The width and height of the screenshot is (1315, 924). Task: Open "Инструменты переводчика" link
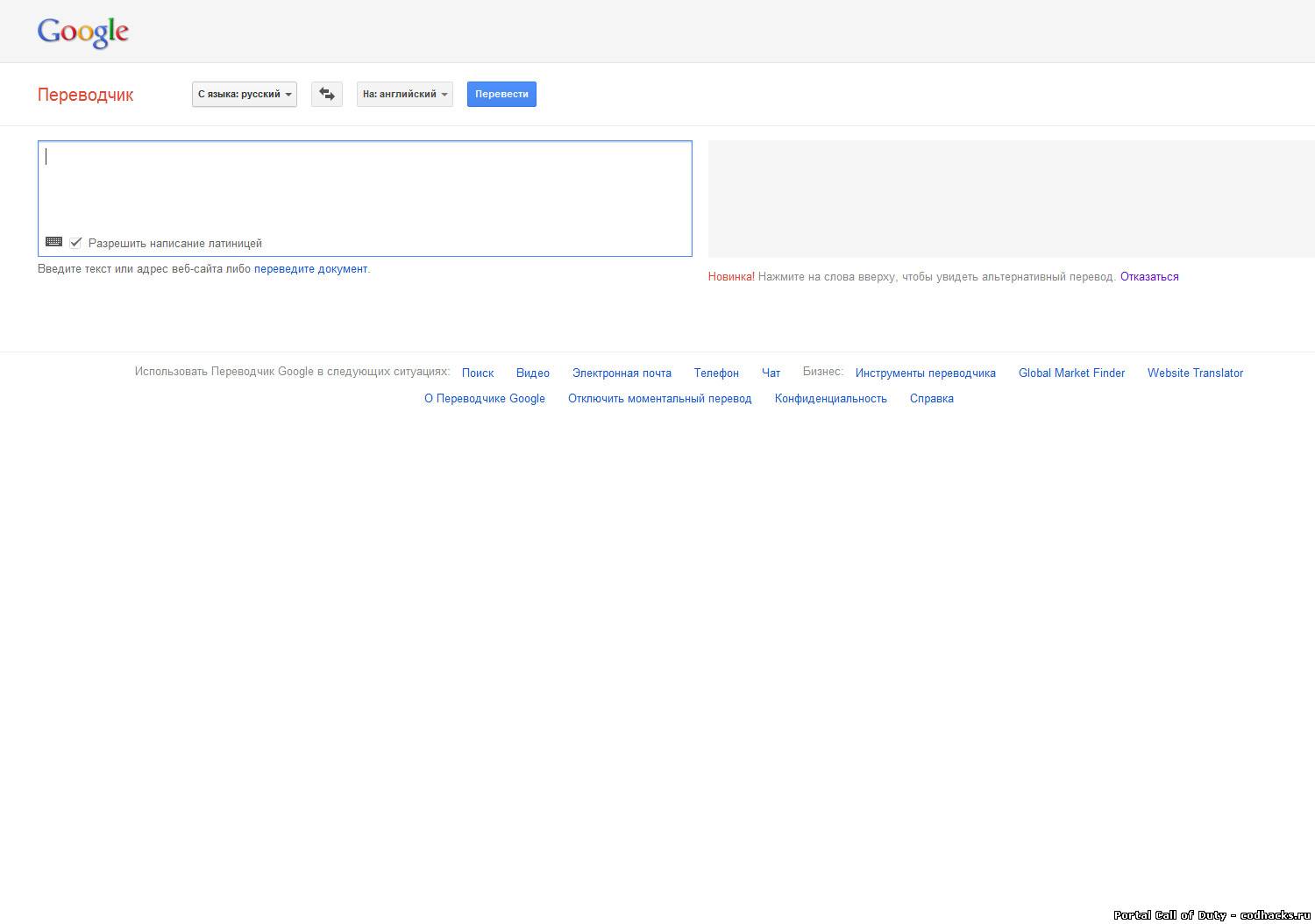(926, 373)
